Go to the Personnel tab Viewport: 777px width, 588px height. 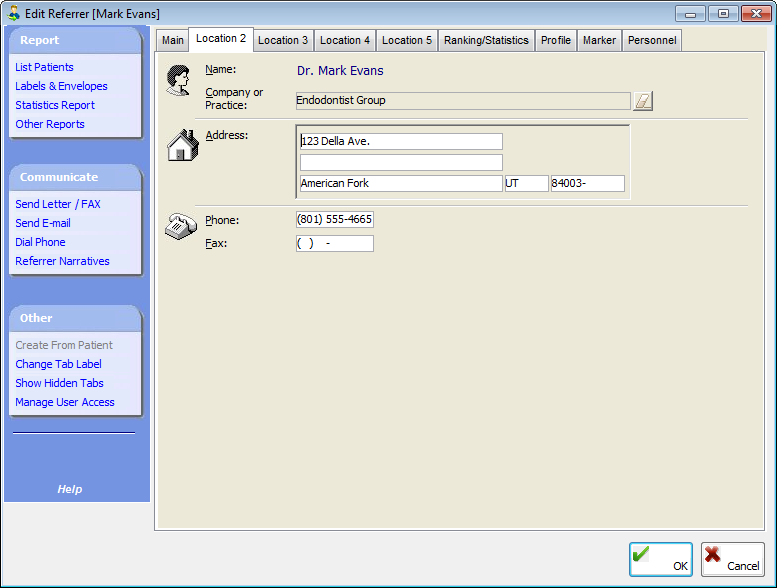[652, 40]
